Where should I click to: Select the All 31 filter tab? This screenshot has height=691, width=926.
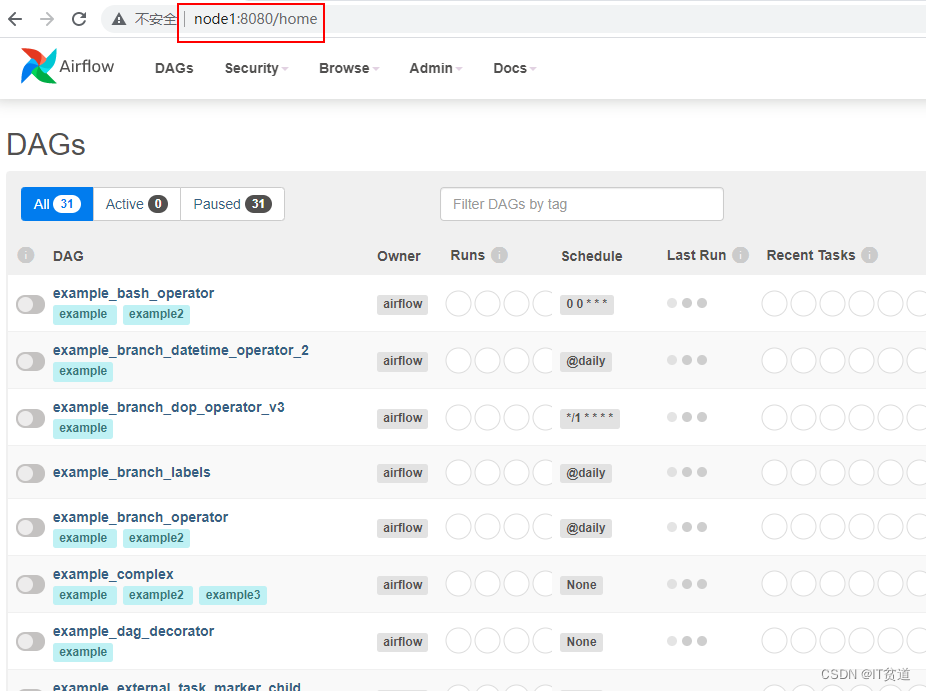[x=57, y=204]
